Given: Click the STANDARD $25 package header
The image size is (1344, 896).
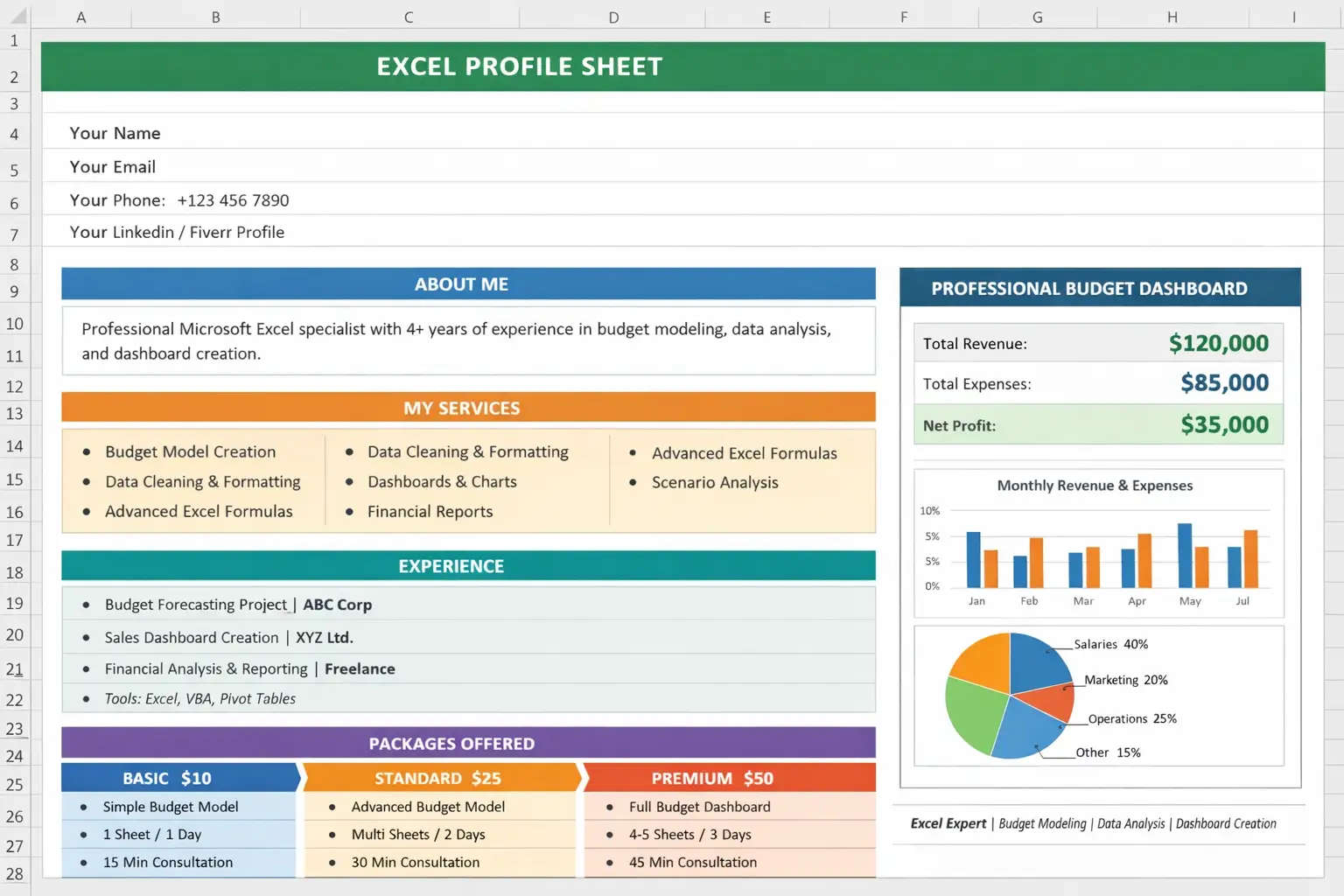Looking at the screenshot, I should point(438,778).
